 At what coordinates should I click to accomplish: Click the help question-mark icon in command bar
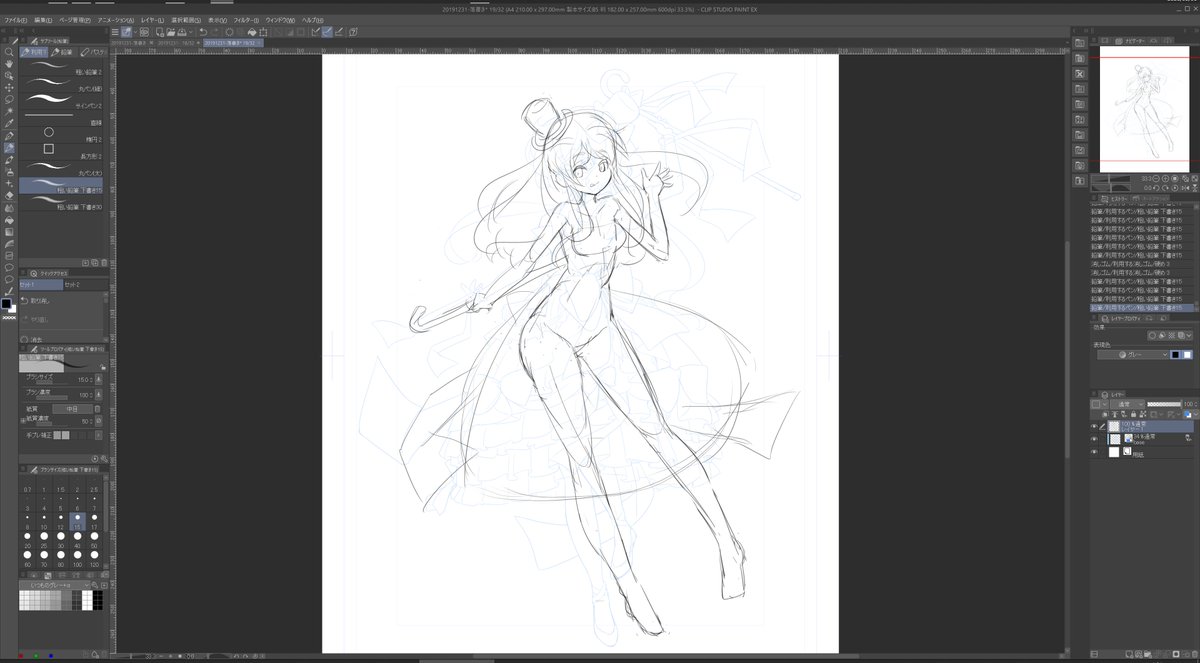(x=353, y=32)
